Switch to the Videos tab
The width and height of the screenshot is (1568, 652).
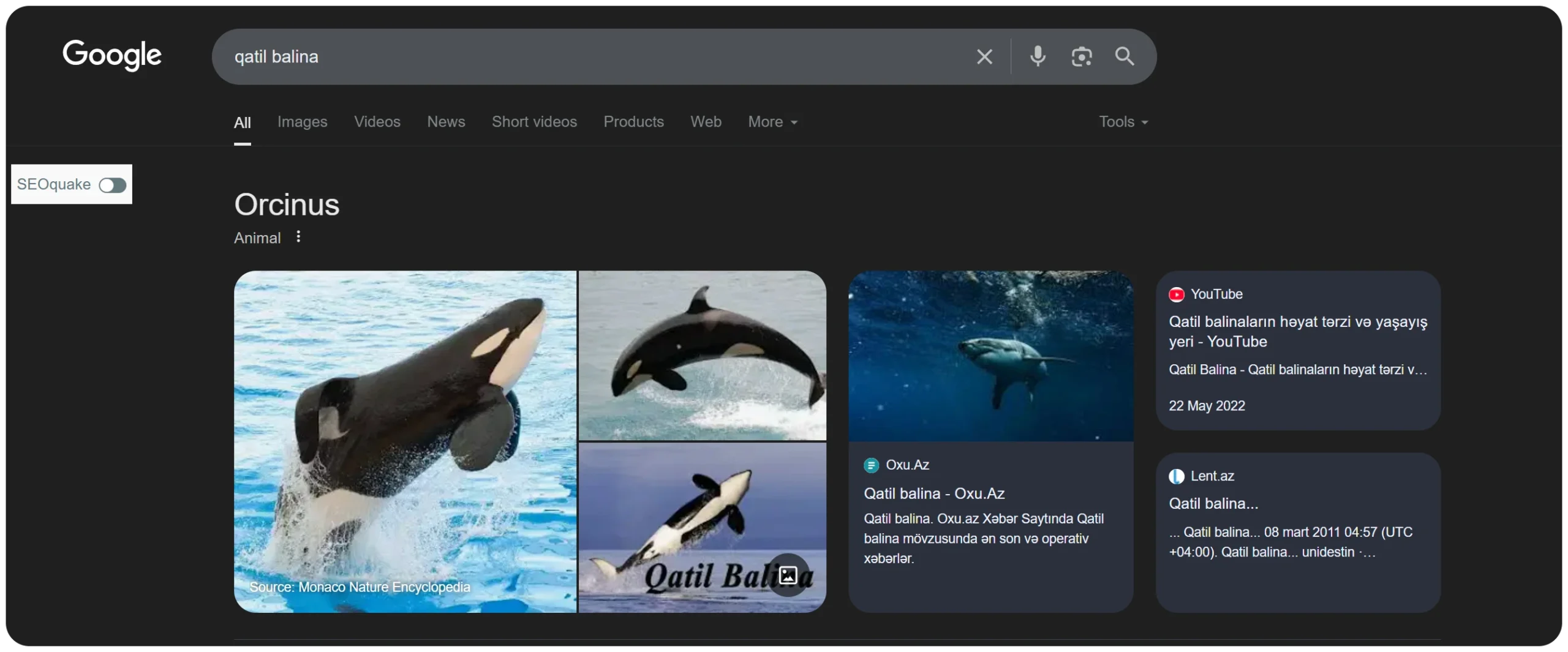pyautogui.click(x=377, y=122)
